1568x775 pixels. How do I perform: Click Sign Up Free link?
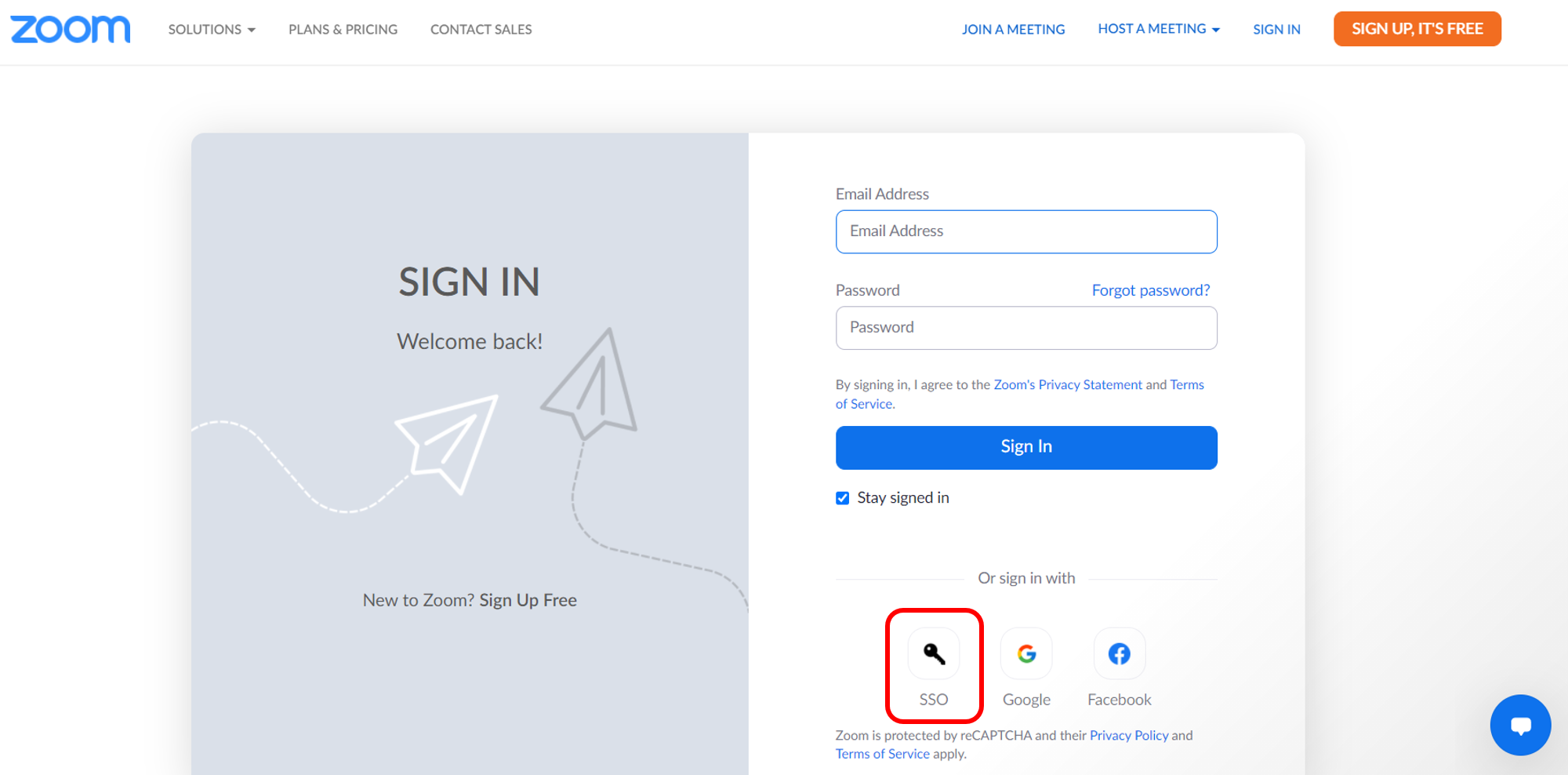tap(528, 600)
